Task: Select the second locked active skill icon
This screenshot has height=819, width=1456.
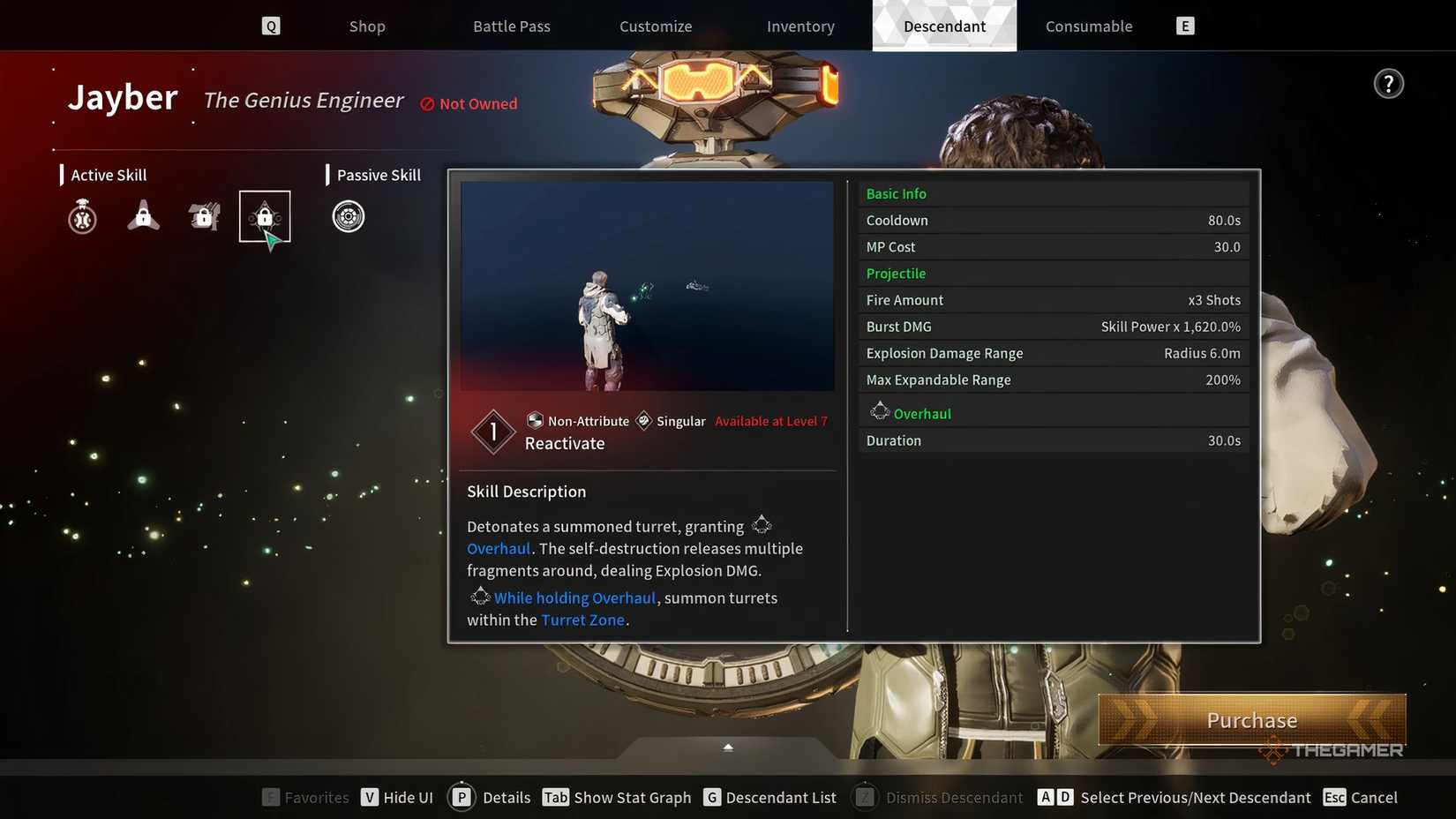Action: coord(143,216)
